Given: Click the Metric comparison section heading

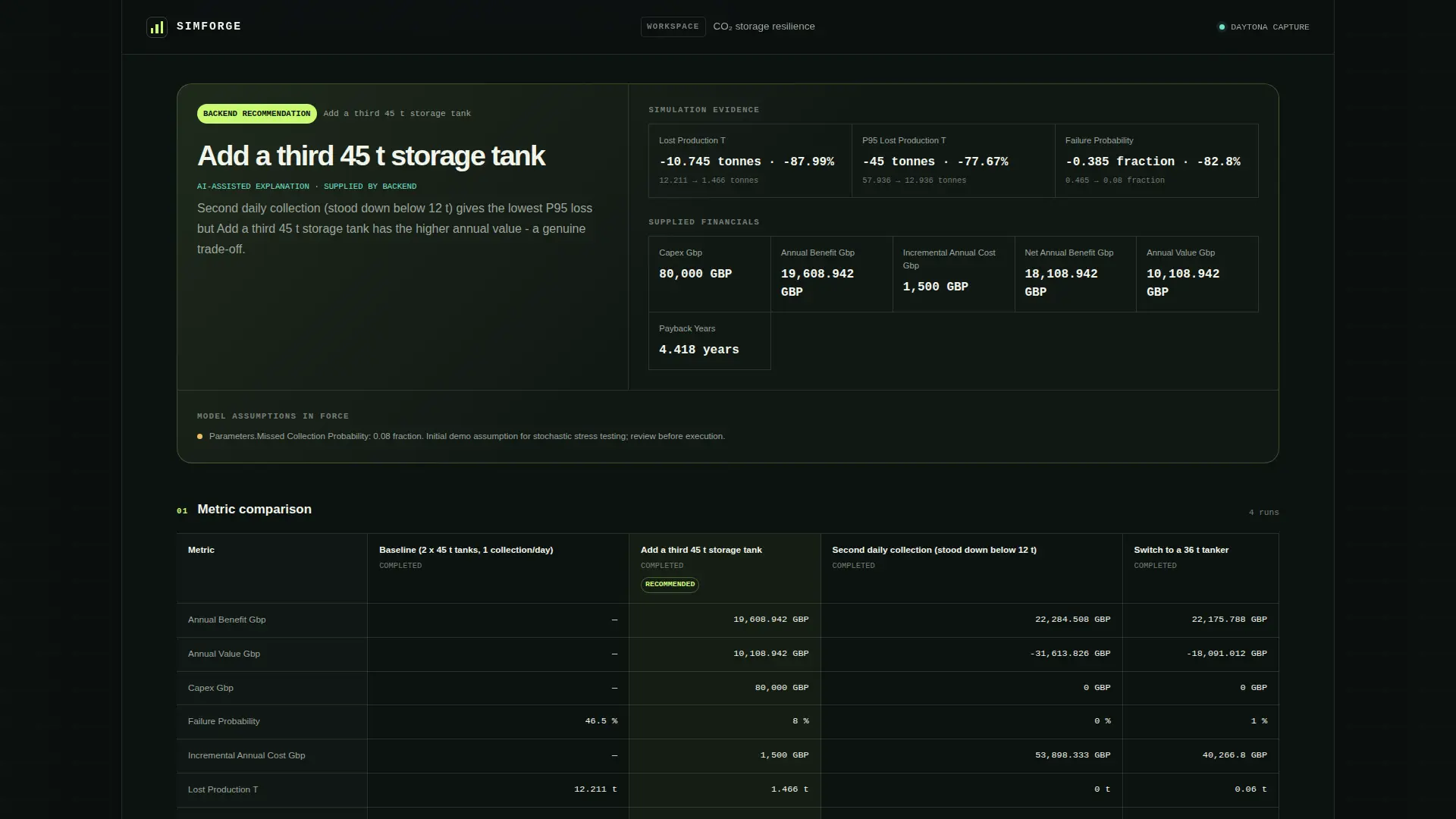Looking at the screenshot, I should point(254,510).
